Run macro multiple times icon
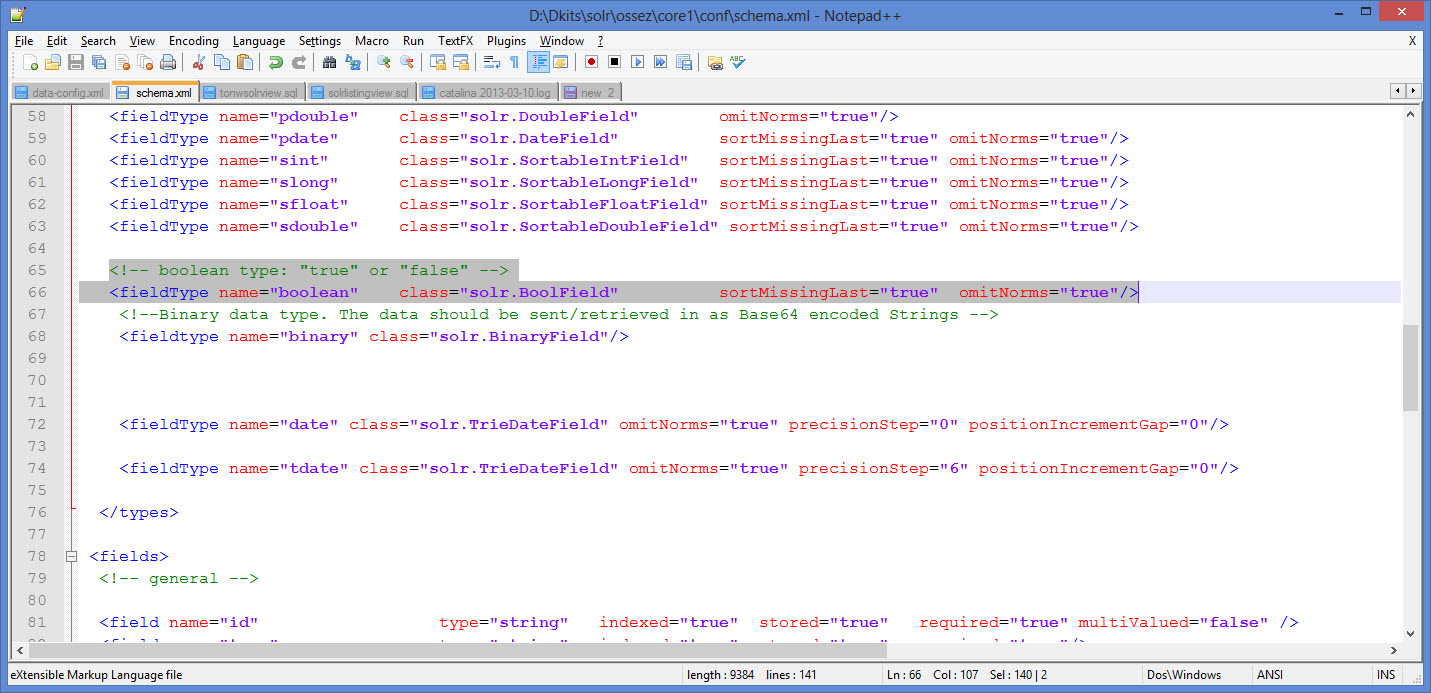 (660, 62)
